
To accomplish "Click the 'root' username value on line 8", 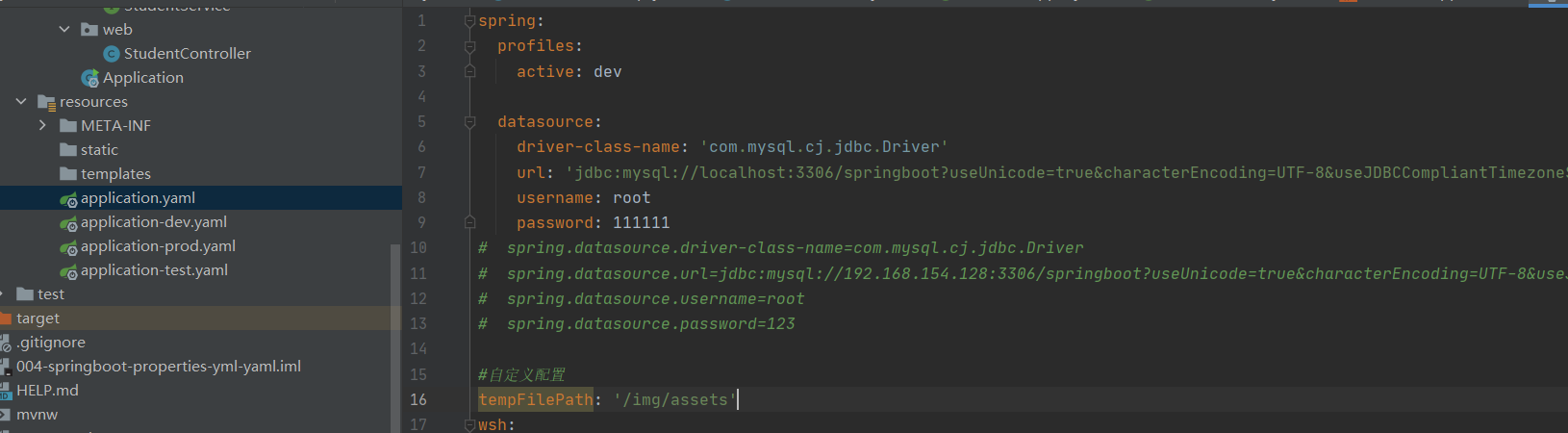I will 632,198.
